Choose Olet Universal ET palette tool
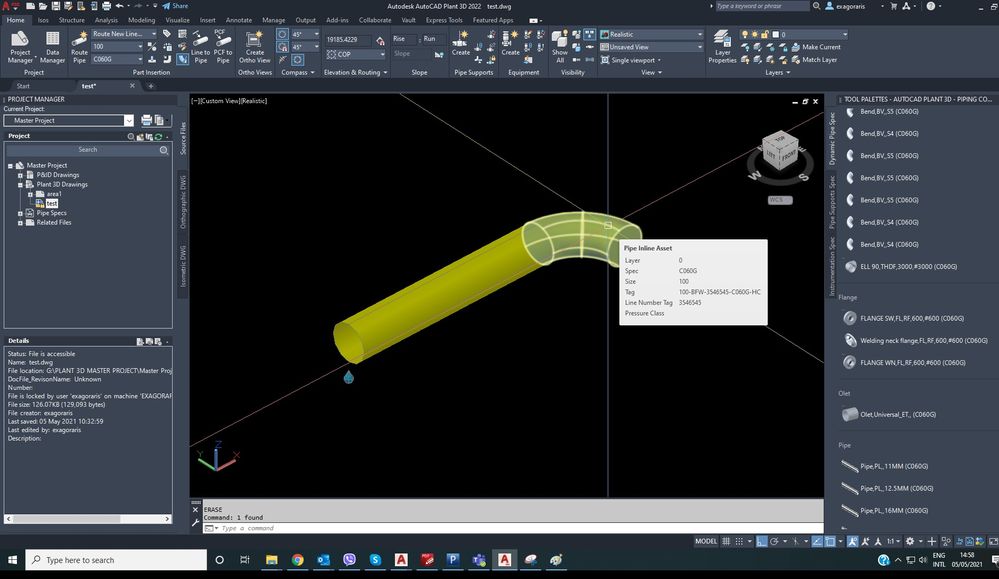The height and width of the screenshot is (579, 999). point(889,415)
